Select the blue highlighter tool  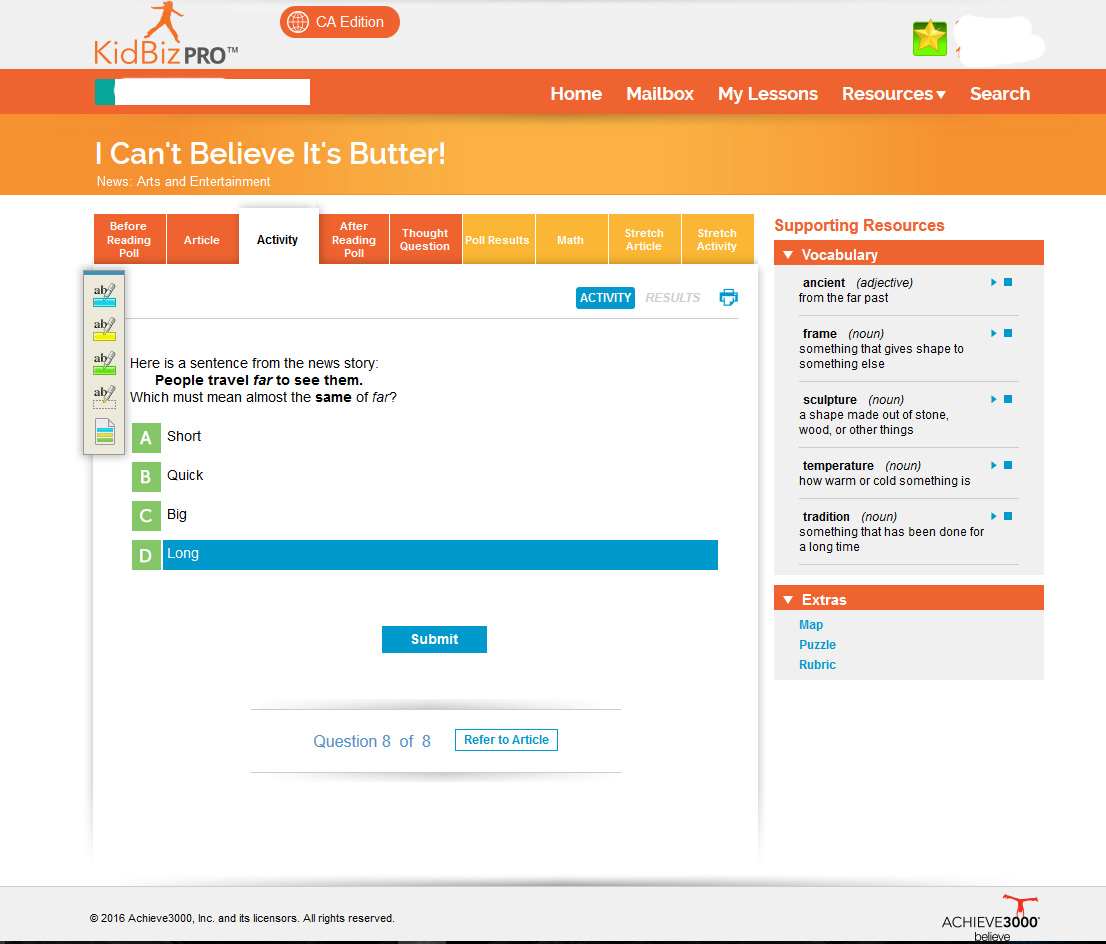point(104,294)
